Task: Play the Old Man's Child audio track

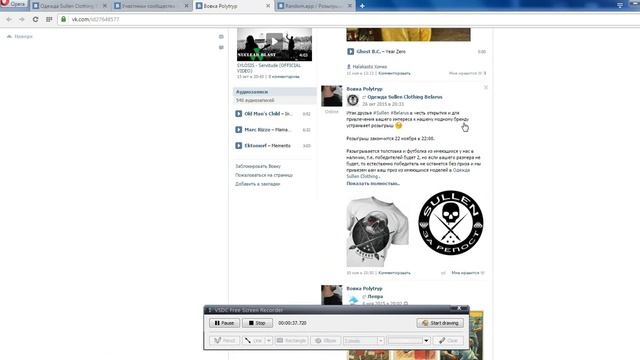Action: (239, 114)
